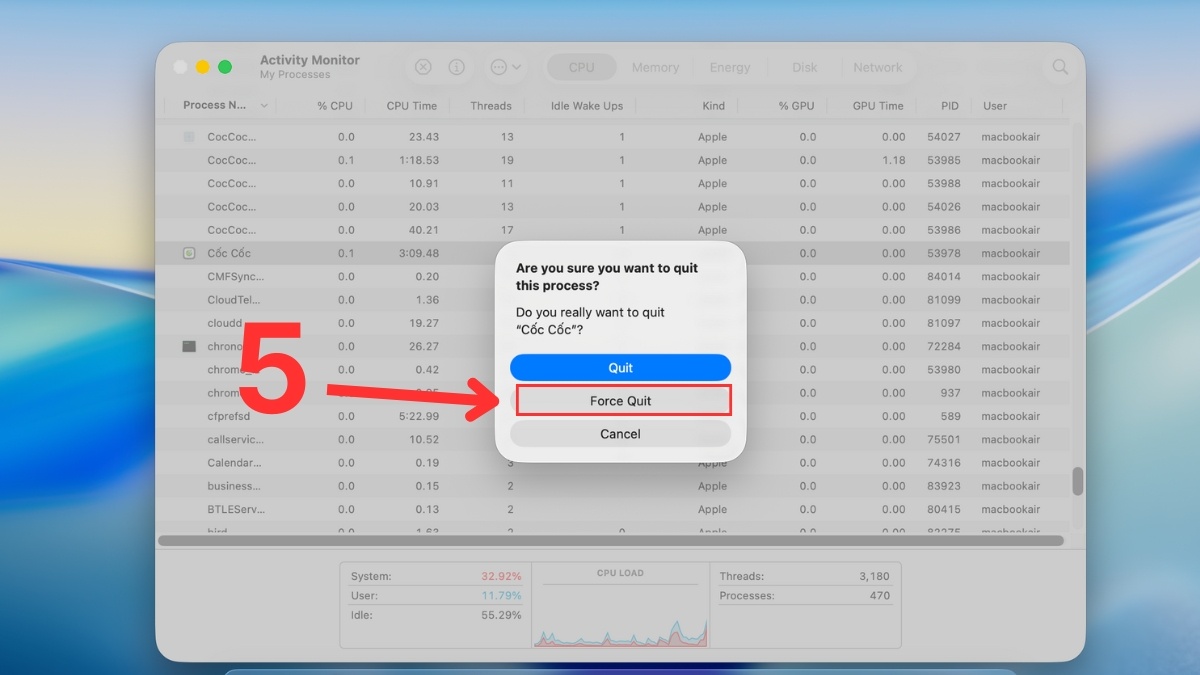Click the 'My Processes' subtitle
The width and height of the screenshot is (1200, 675).
pyautogui.click(x=295, y=75)
